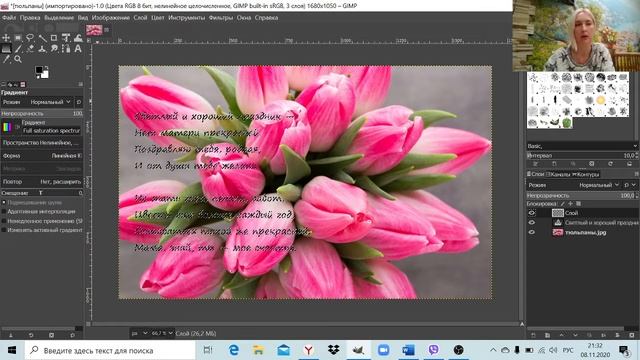
Task: Select the тюльпаны.jpg layer
Action: coord(585,232)
